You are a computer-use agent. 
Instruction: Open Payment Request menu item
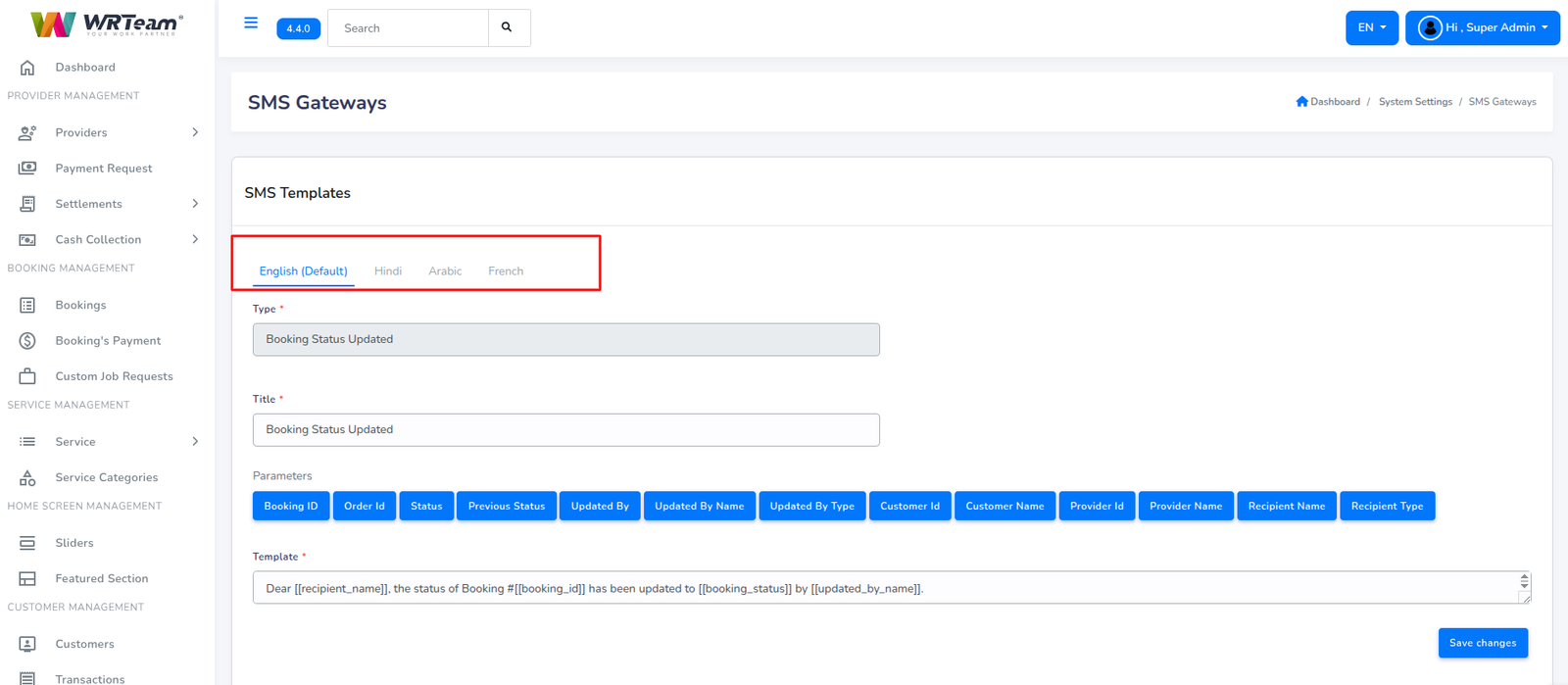[x=104, y=169]
